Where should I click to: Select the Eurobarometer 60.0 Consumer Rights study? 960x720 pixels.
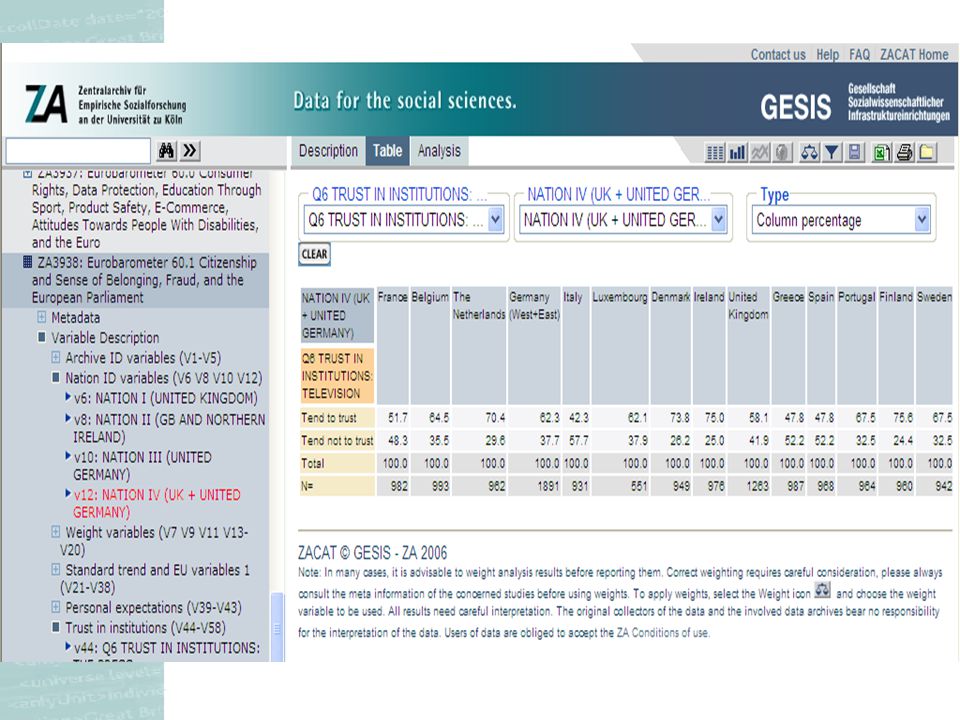pos(146,208)
